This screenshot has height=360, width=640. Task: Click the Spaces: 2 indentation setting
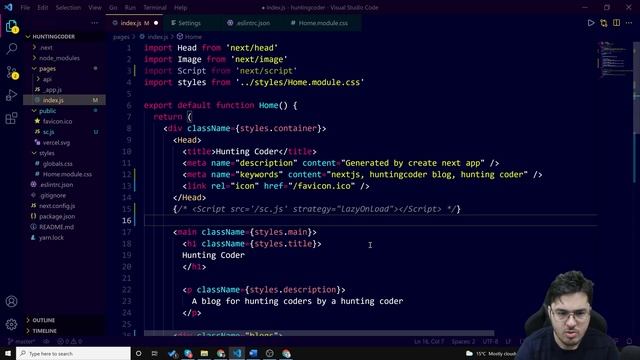[x=463, y=341]
